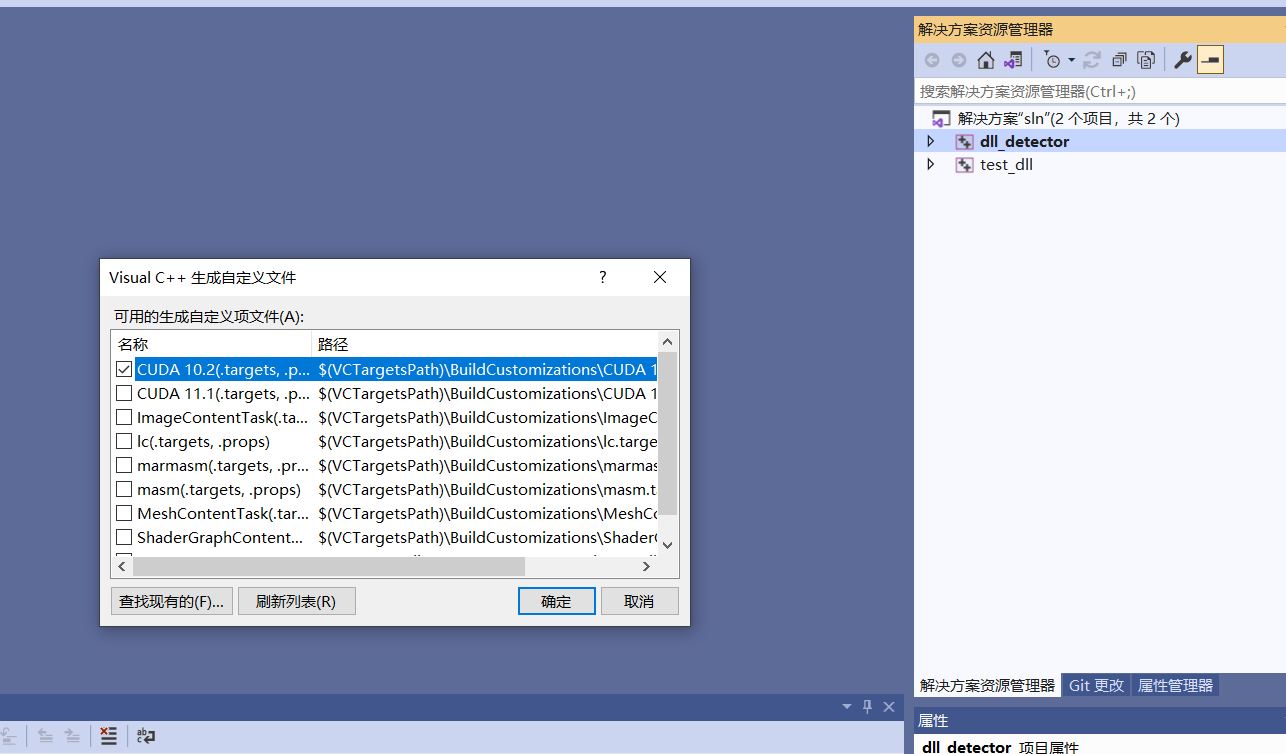
Task: Uncheck the CUDA 10.2 customization checkbox
Action: (124, 369)
